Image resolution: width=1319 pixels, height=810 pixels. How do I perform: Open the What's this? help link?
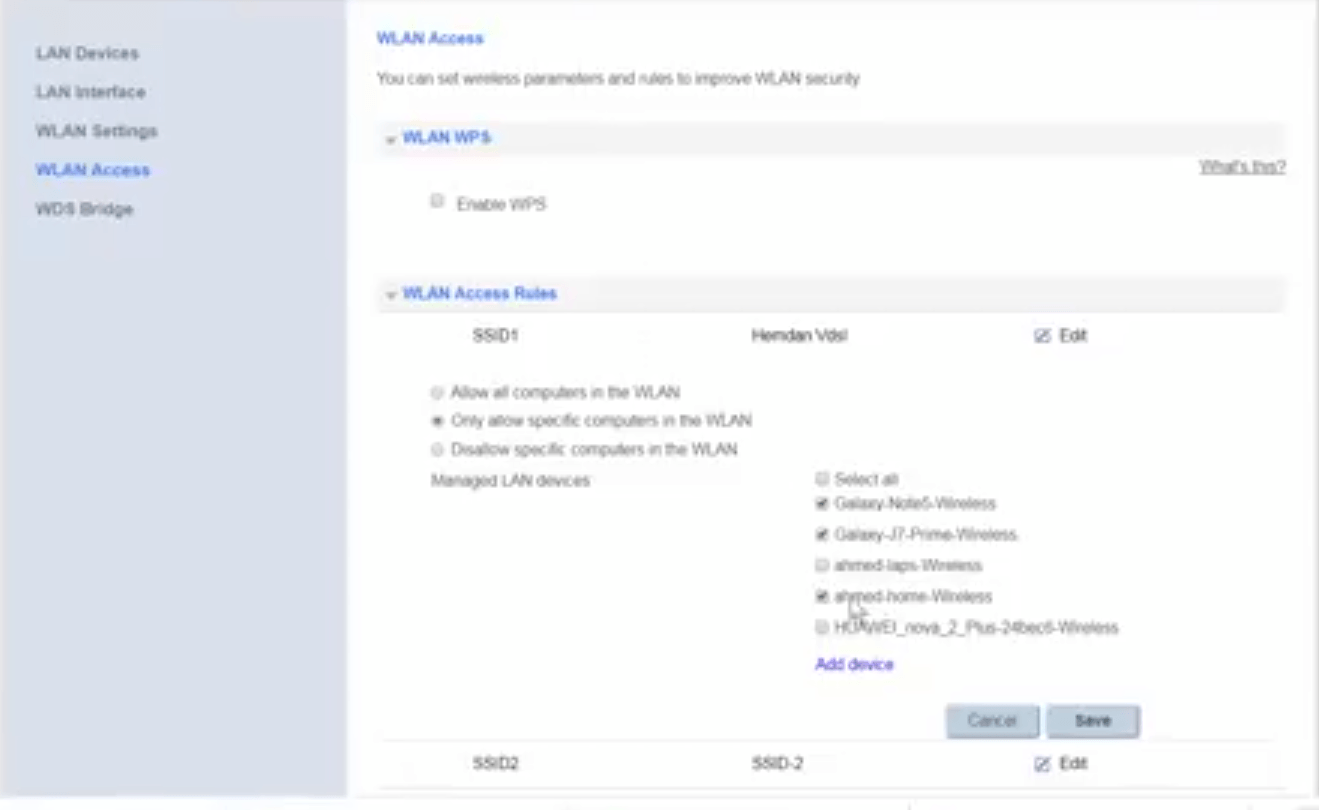[1242, 167]
